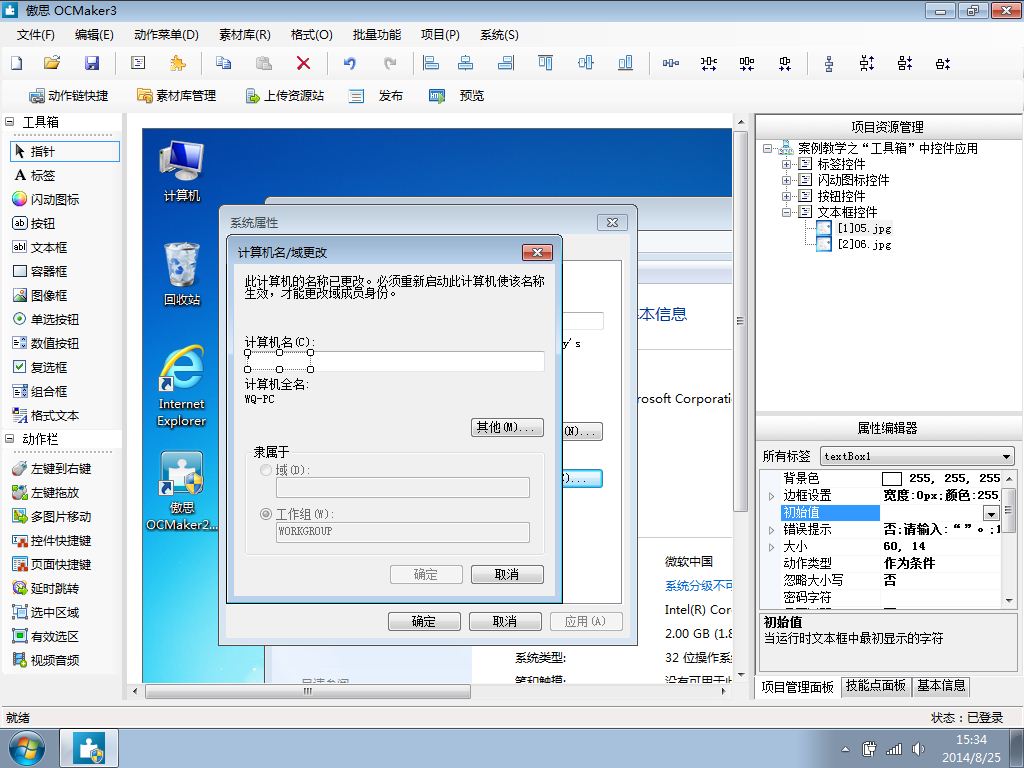Switch to the 技能点面板 tab

pos(876,686)
